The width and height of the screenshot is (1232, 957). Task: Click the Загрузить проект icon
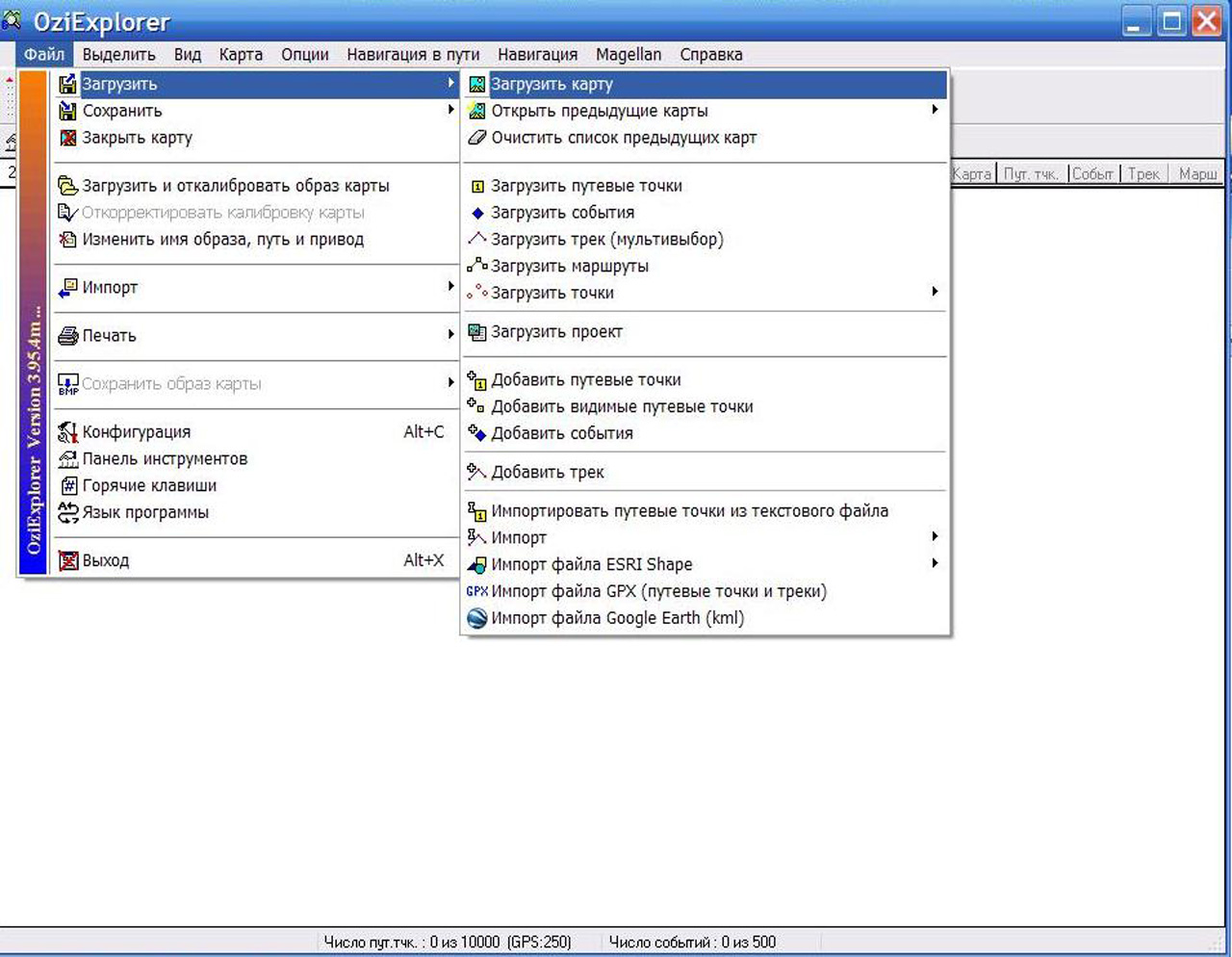pos(476,332)
